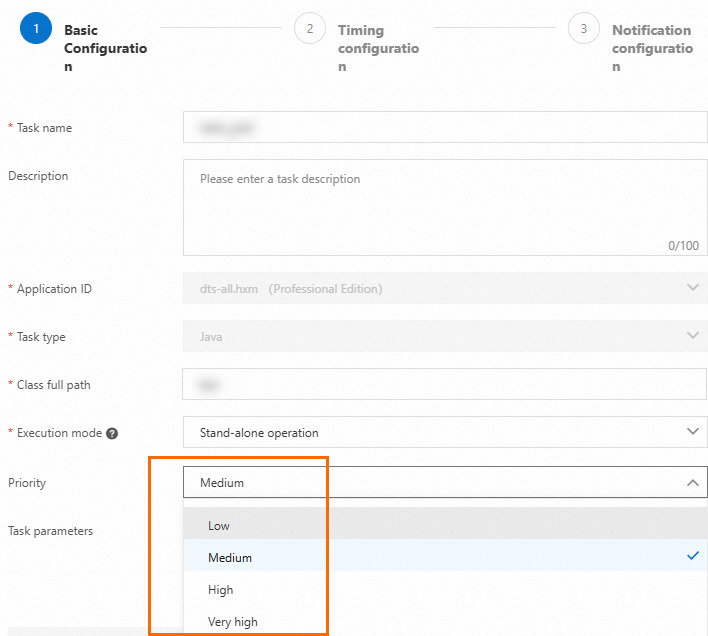Click the step 2 circle icon
This screenshot has width=708, height=636.
pos(310,29)
